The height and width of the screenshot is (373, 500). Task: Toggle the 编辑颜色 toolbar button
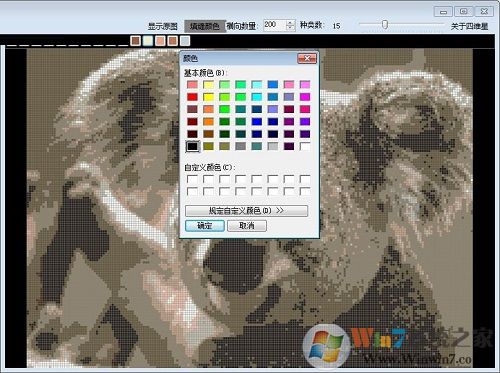tap(205, 26)
